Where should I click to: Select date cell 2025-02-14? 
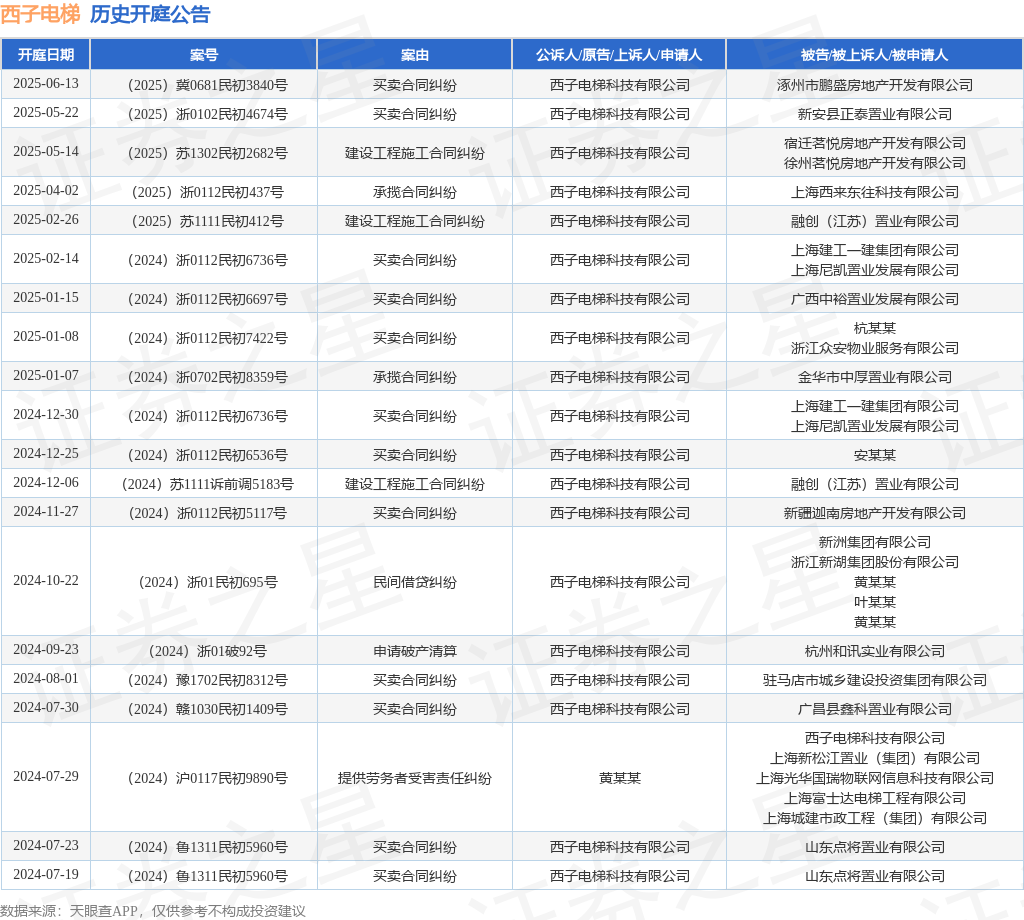coord(46,259)
